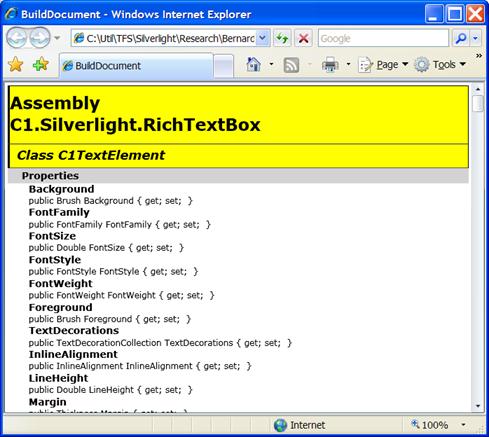Refresh the page with the green arrows icon
This screenshot has width=489, height=437.
(x=282, y=39)
